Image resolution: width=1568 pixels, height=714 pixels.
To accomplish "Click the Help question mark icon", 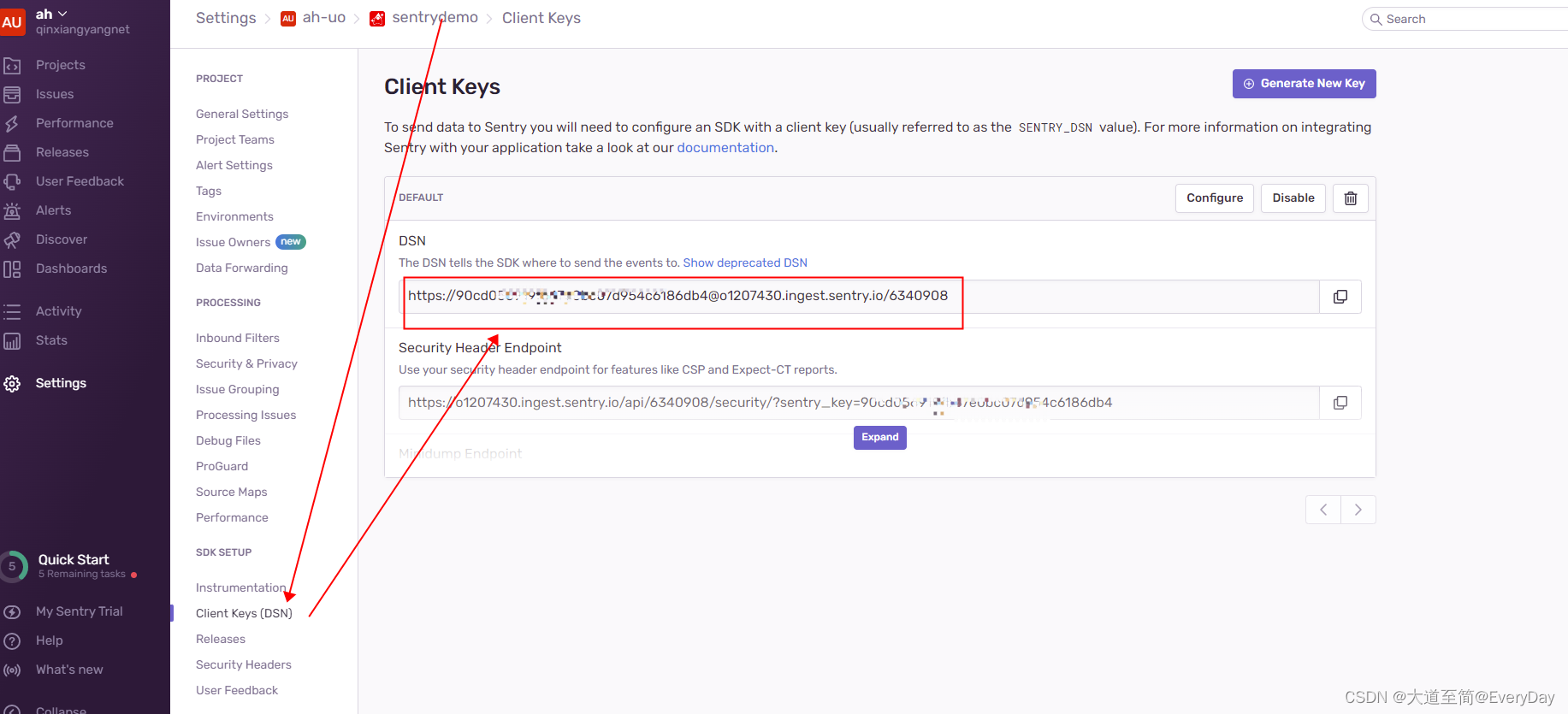I will (x=12, y=640).
